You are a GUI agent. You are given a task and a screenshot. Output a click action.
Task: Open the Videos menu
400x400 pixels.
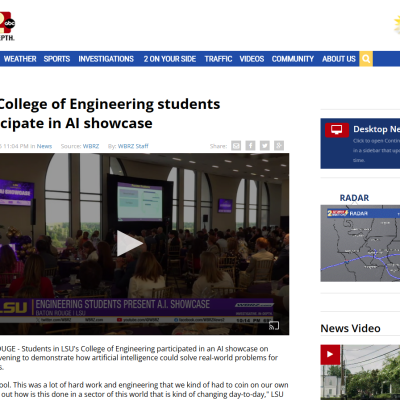pos(252,59)
